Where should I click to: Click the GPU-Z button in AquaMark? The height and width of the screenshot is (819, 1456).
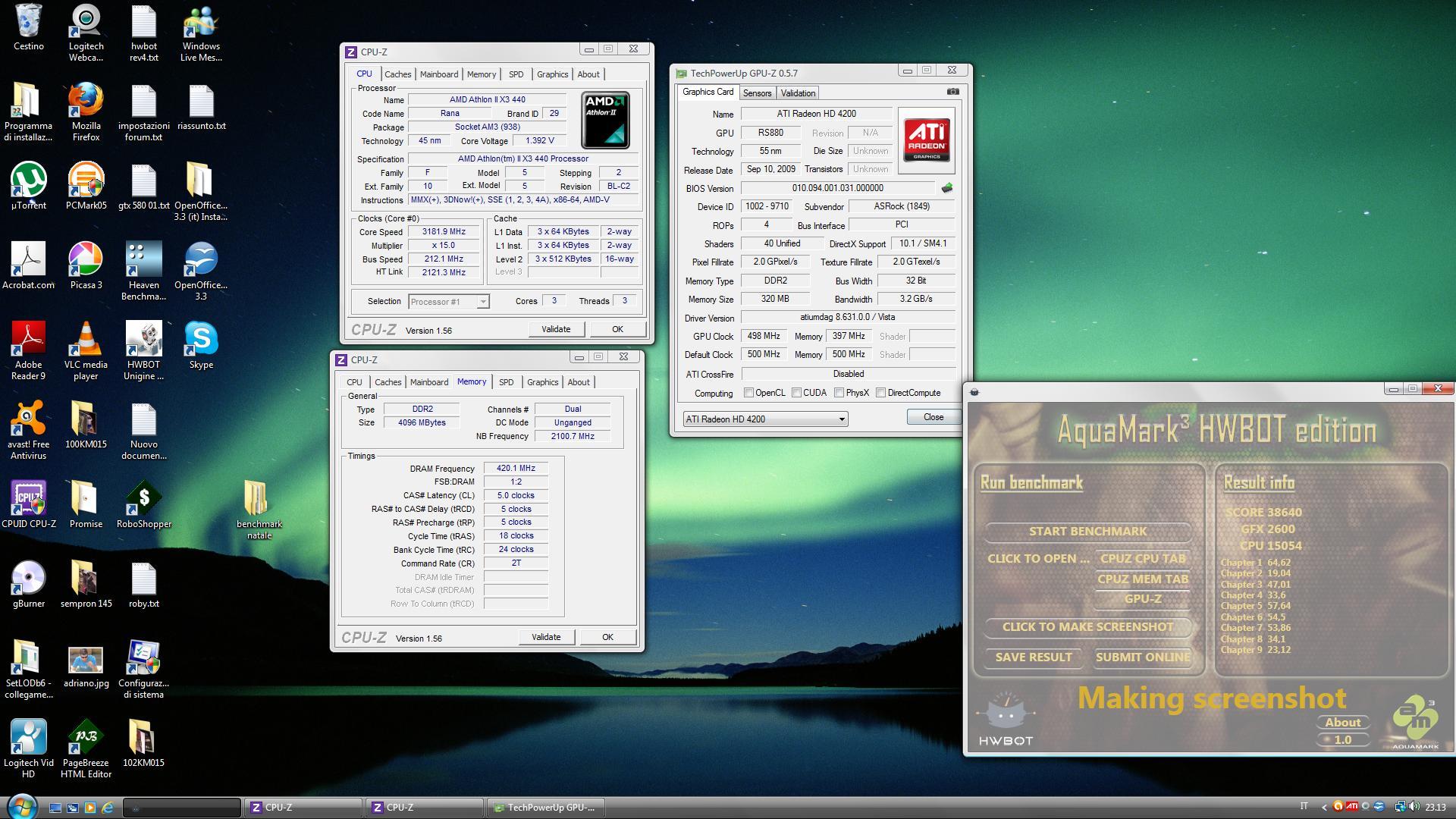click(x=1143, y=599)
